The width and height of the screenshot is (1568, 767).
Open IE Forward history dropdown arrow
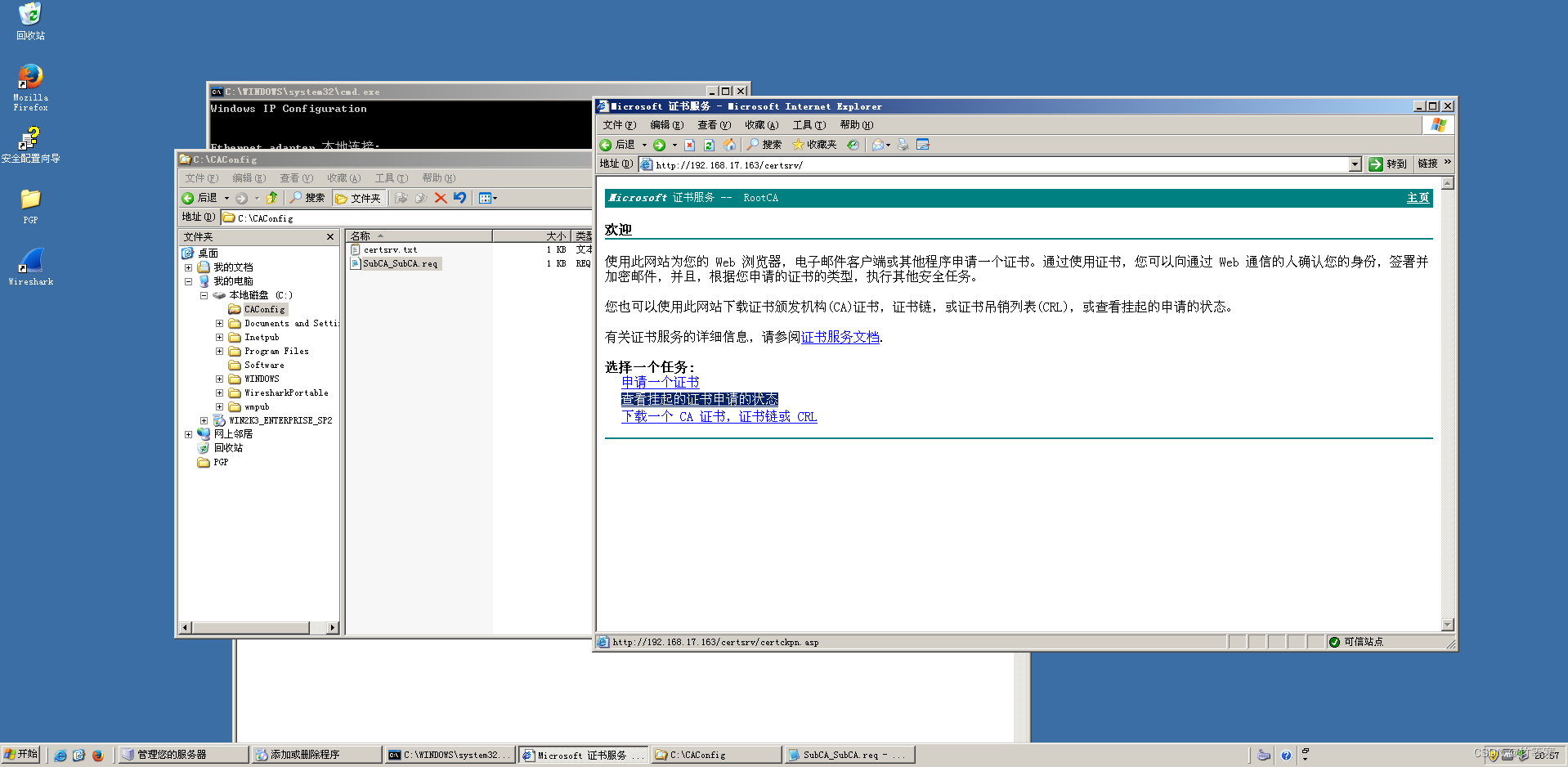click(674, 145)
